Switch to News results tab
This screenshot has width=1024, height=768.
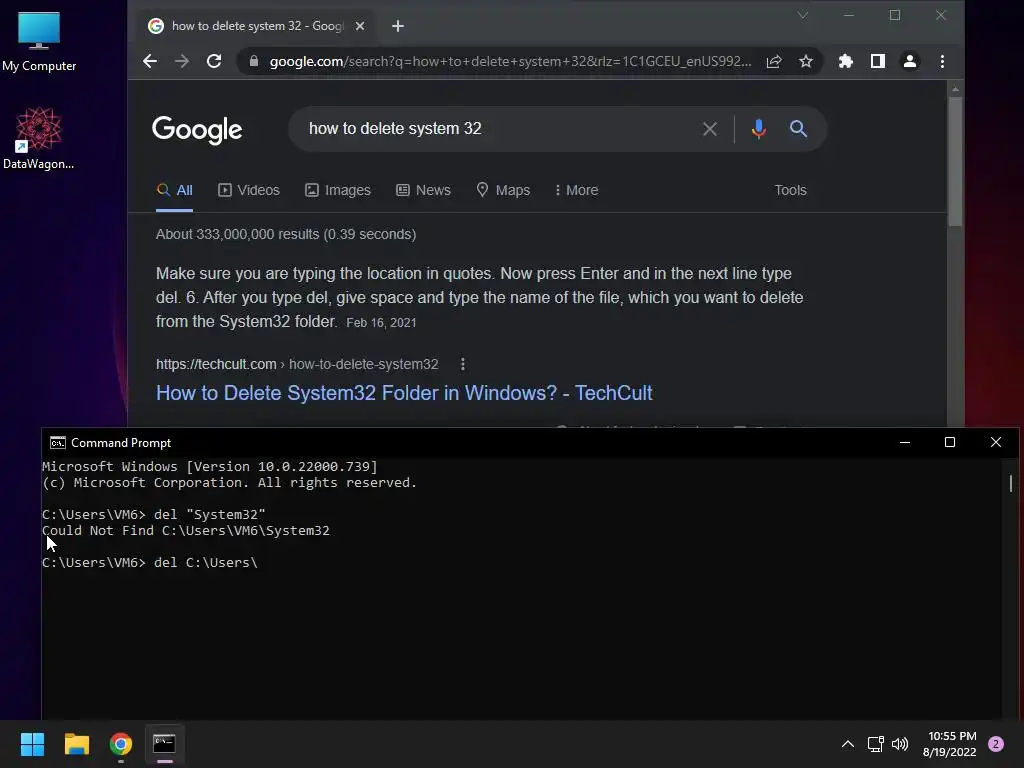tap(423, 190)
